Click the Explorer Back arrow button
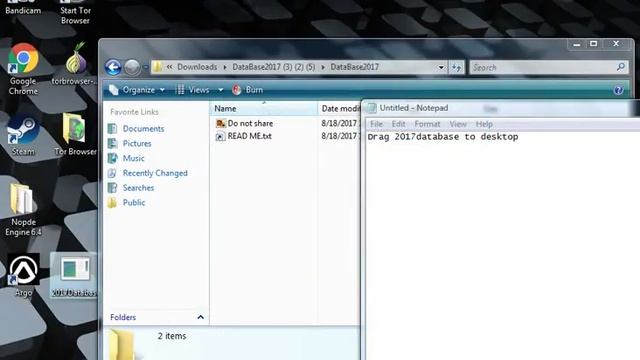The width and height of the screenshot is (640, 360). 113,67
